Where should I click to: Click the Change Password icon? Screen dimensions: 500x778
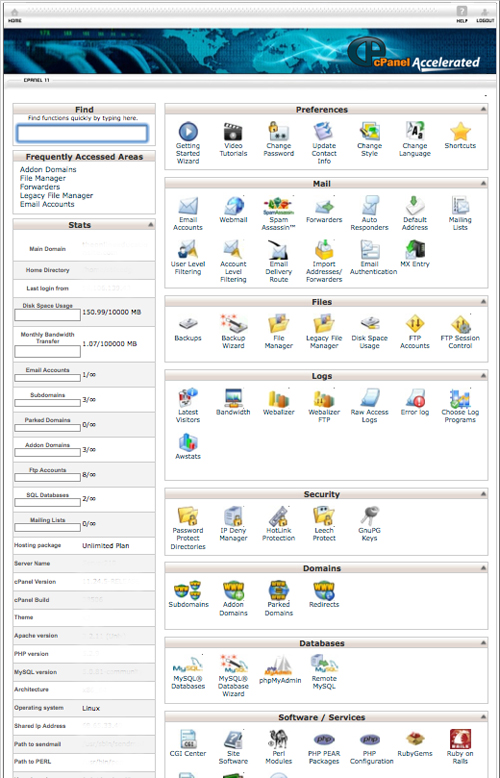[279, 132]
